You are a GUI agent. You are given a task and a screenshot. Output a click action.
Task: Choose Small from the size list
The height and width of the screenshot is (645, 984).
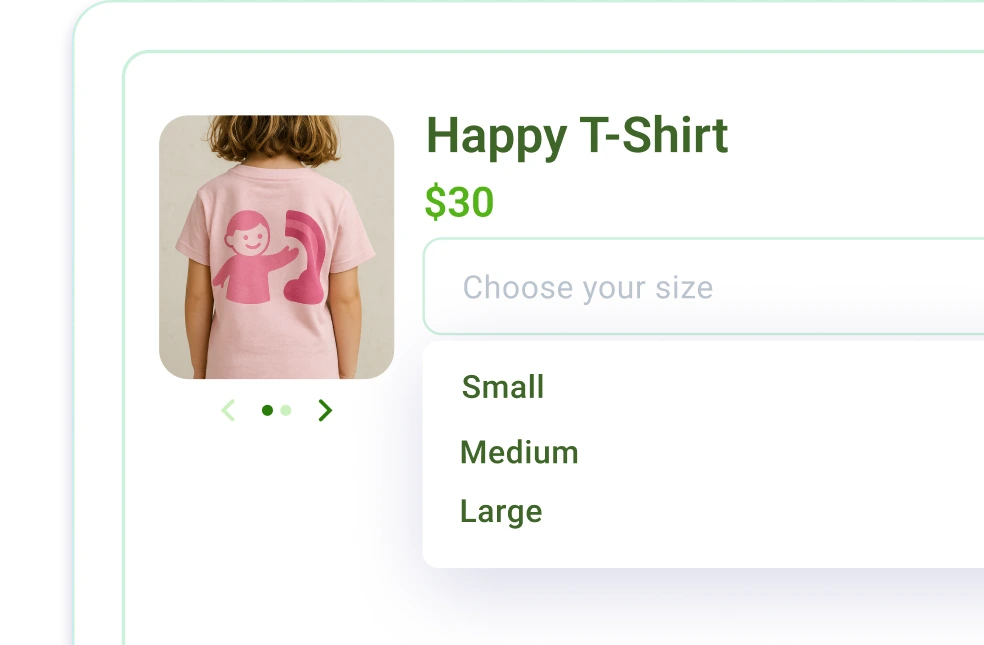503,387
